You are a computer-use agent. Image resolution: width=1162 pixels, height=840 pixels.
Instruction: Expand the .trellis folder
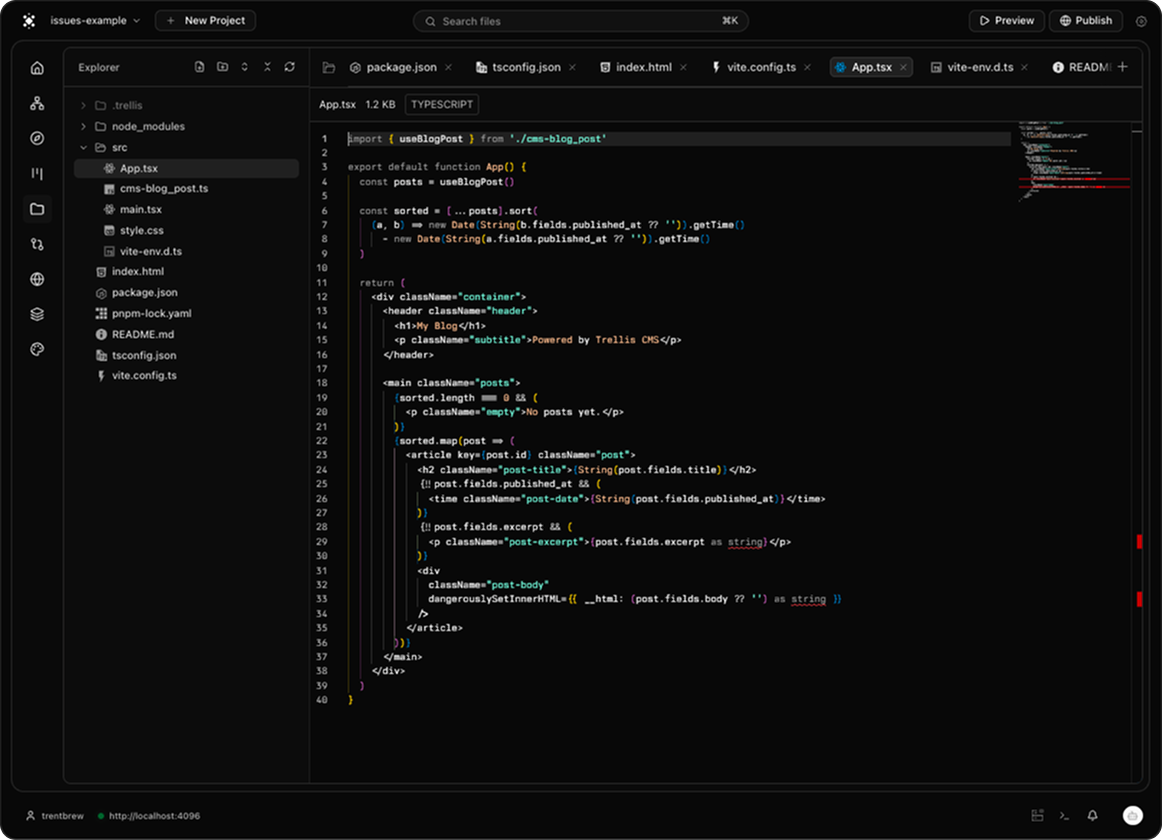84,105
